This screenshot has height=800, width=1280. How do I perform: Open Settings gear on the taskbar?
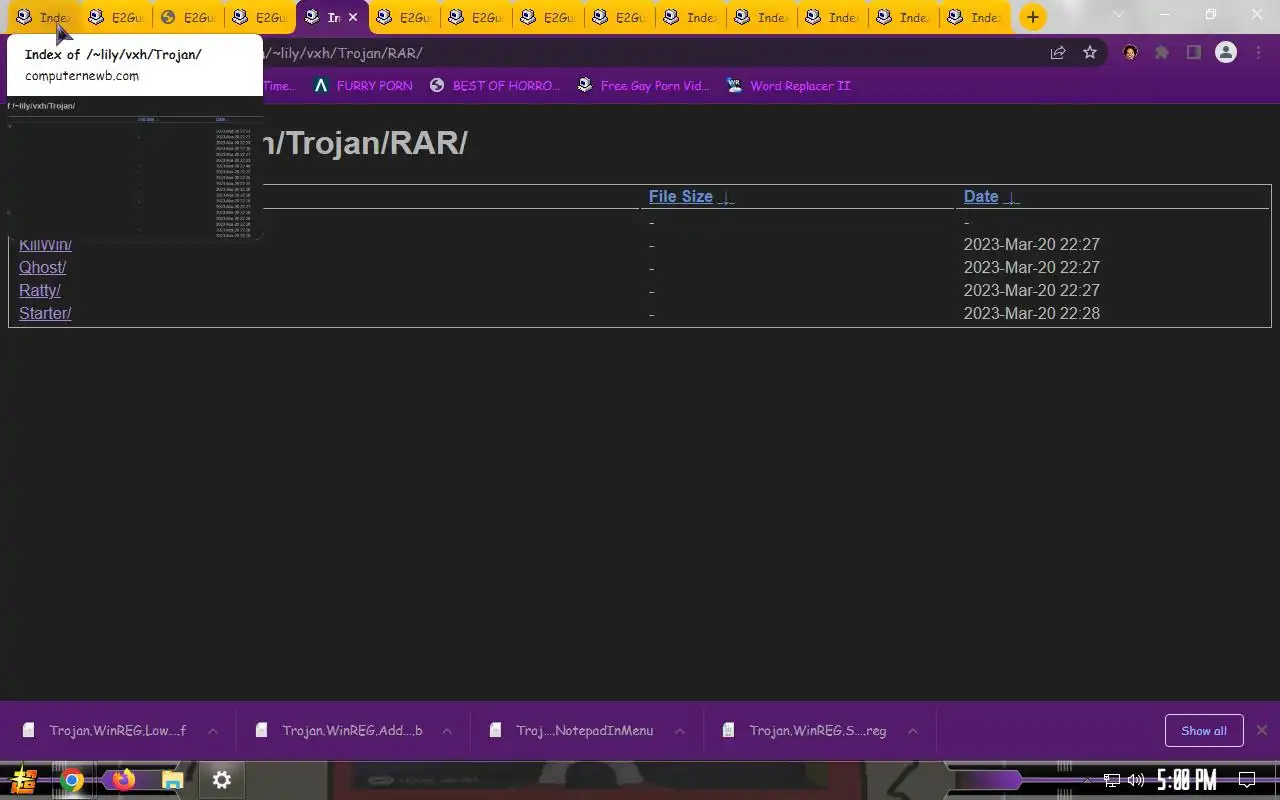[222, 780]
